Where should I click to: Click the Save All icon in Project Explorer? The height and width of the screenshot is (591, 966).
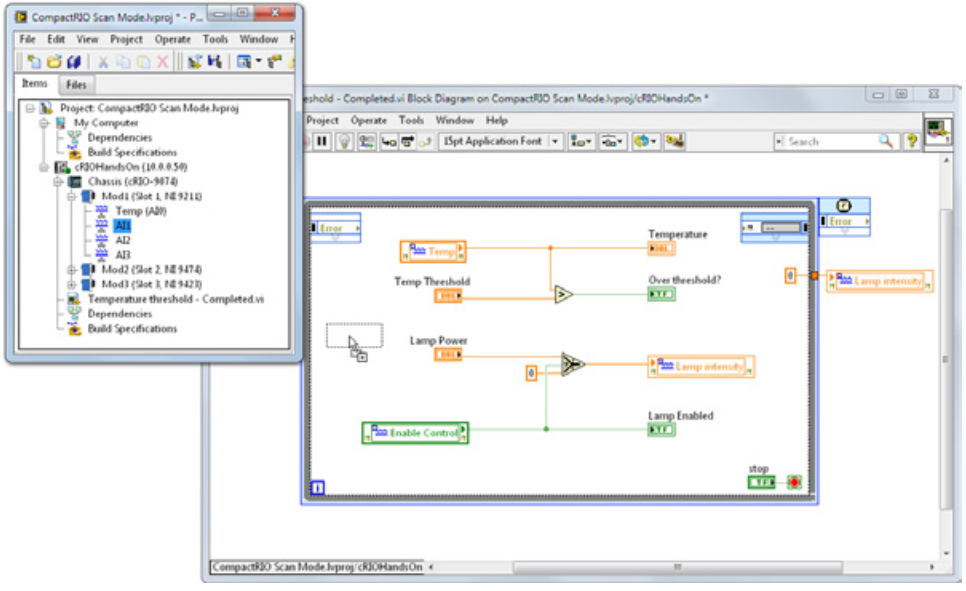pos(72,60)
